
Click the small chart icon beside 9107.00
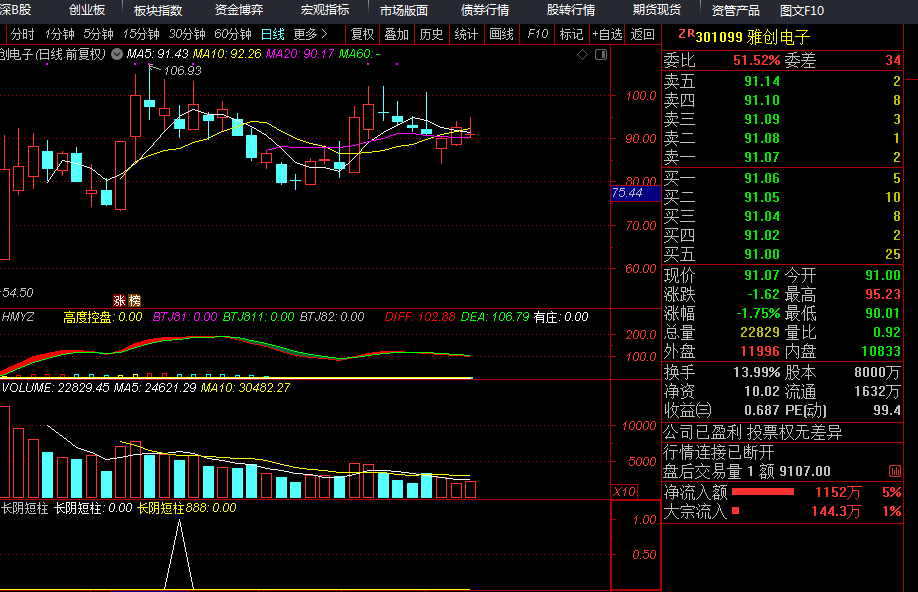(x=895, y=471)
